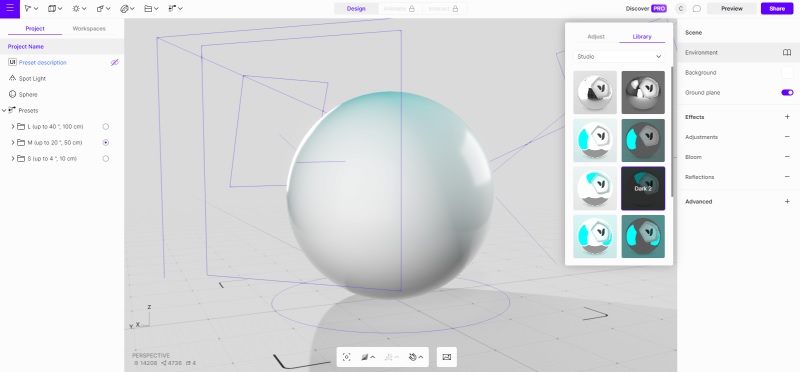Viewport: 800px width, 372px height.
Task: Select the S (up to 4") preset radio
Action: pos(106,159)
